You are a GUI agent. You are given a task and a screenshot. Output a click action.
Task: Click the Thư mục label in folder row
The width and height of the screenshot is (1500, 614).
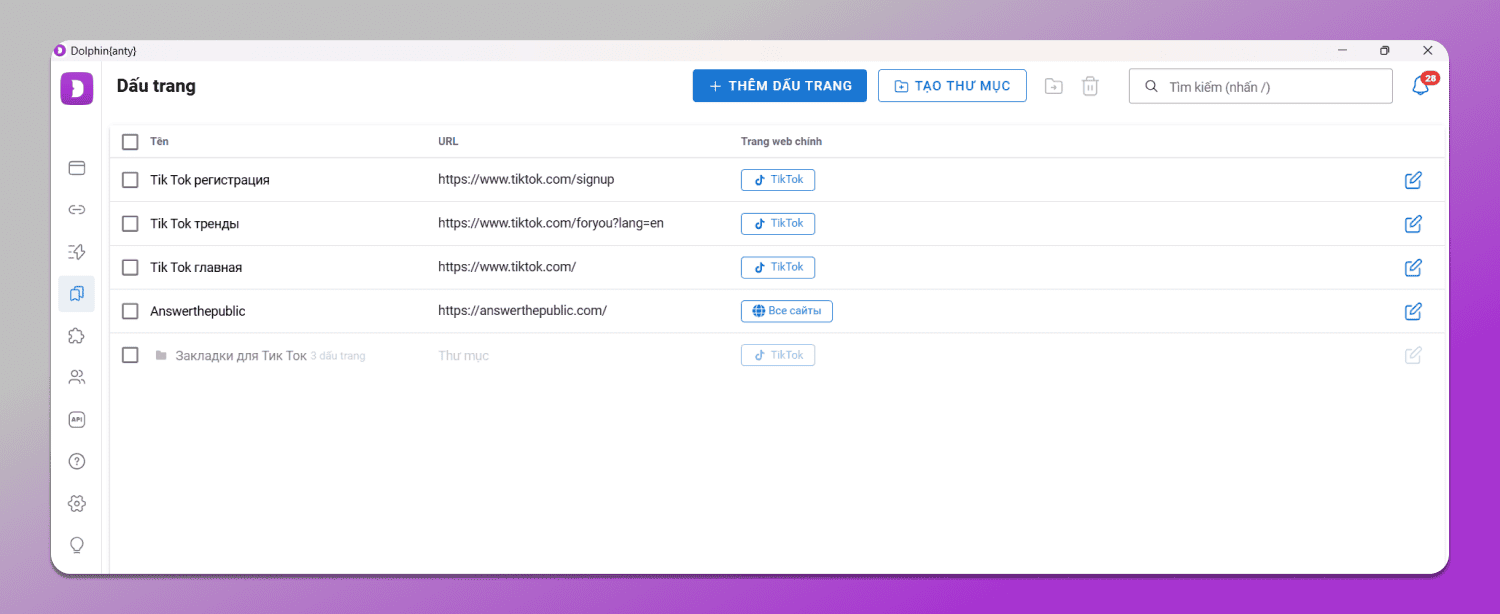click(463, 355)
